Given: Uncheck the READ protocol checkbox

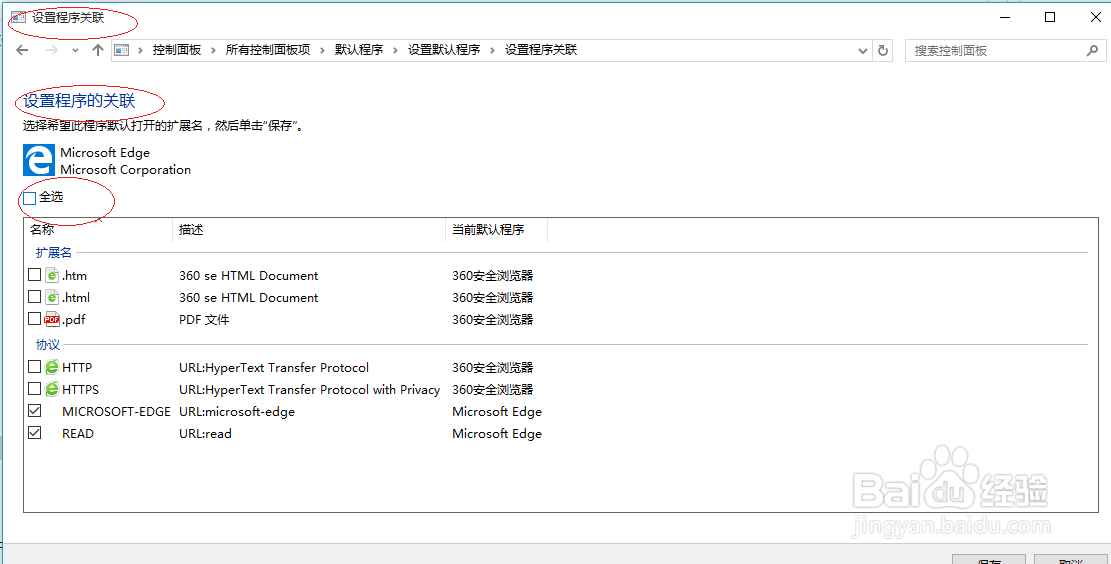Looking at the screenshot, I should [x=35, y=434].
